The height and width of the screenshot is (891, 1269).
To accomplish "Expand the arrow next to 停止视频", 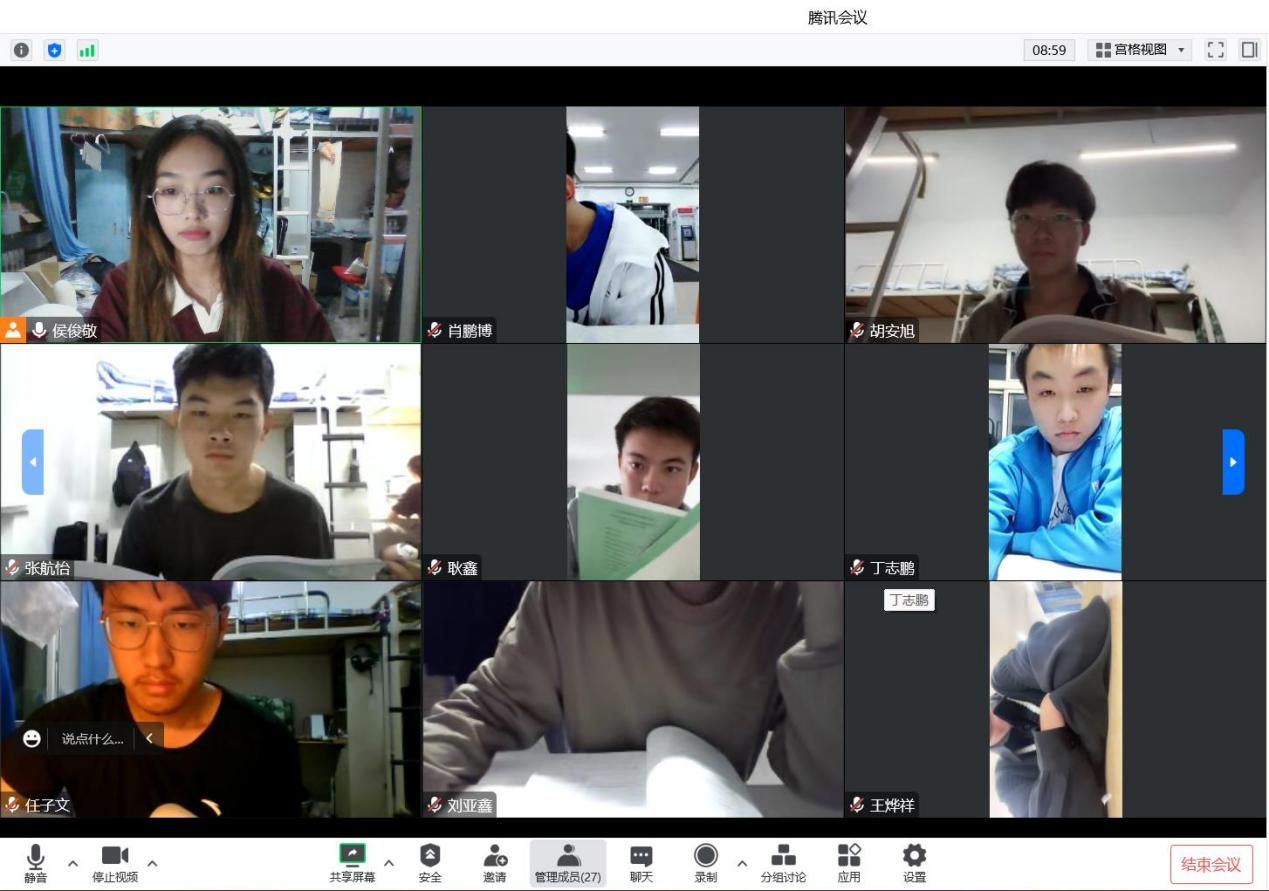I will coord(152,863).
